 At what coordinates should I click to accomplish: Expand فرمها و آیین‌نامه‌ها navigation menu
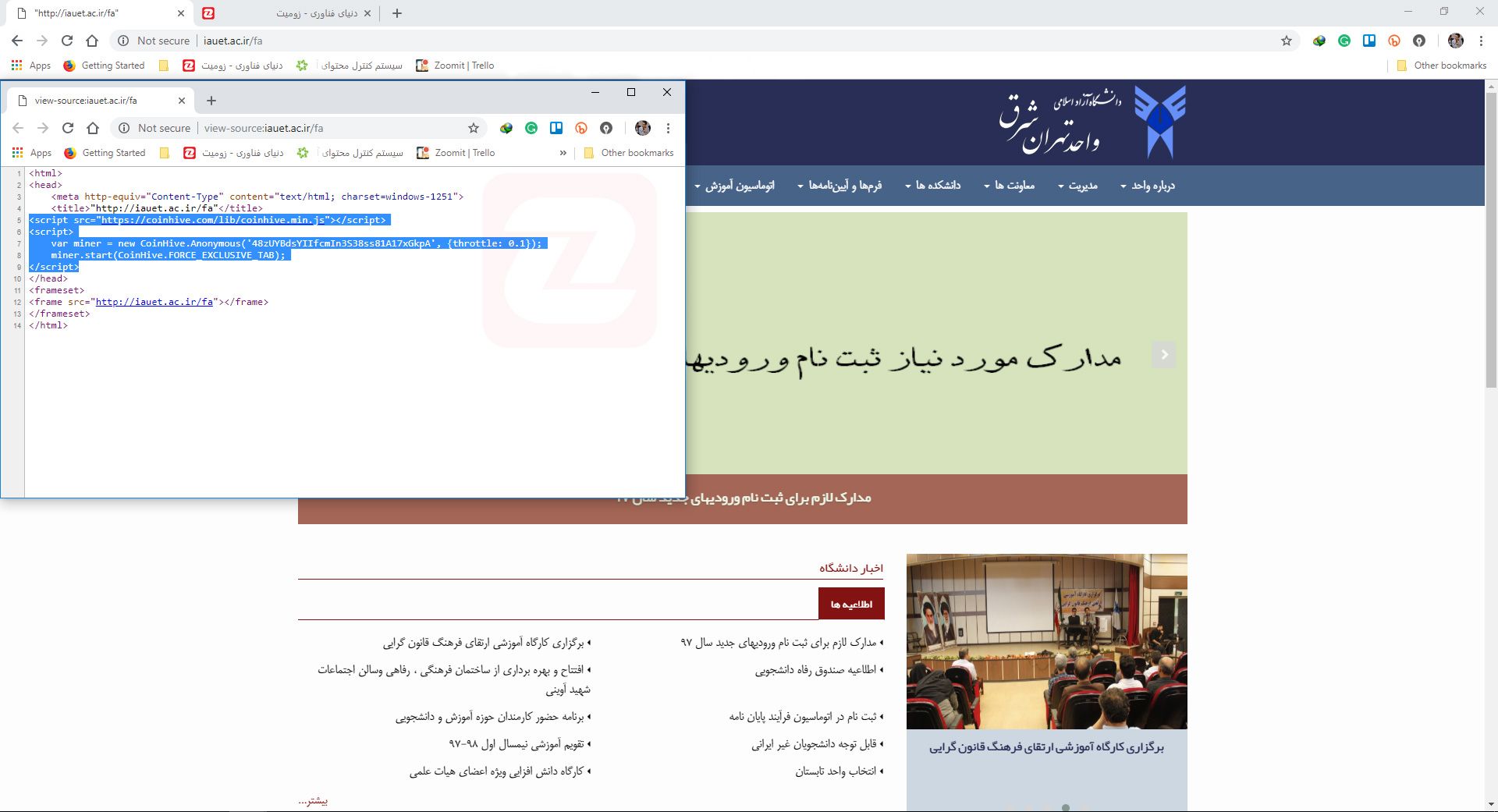click(x=840, y=186)
